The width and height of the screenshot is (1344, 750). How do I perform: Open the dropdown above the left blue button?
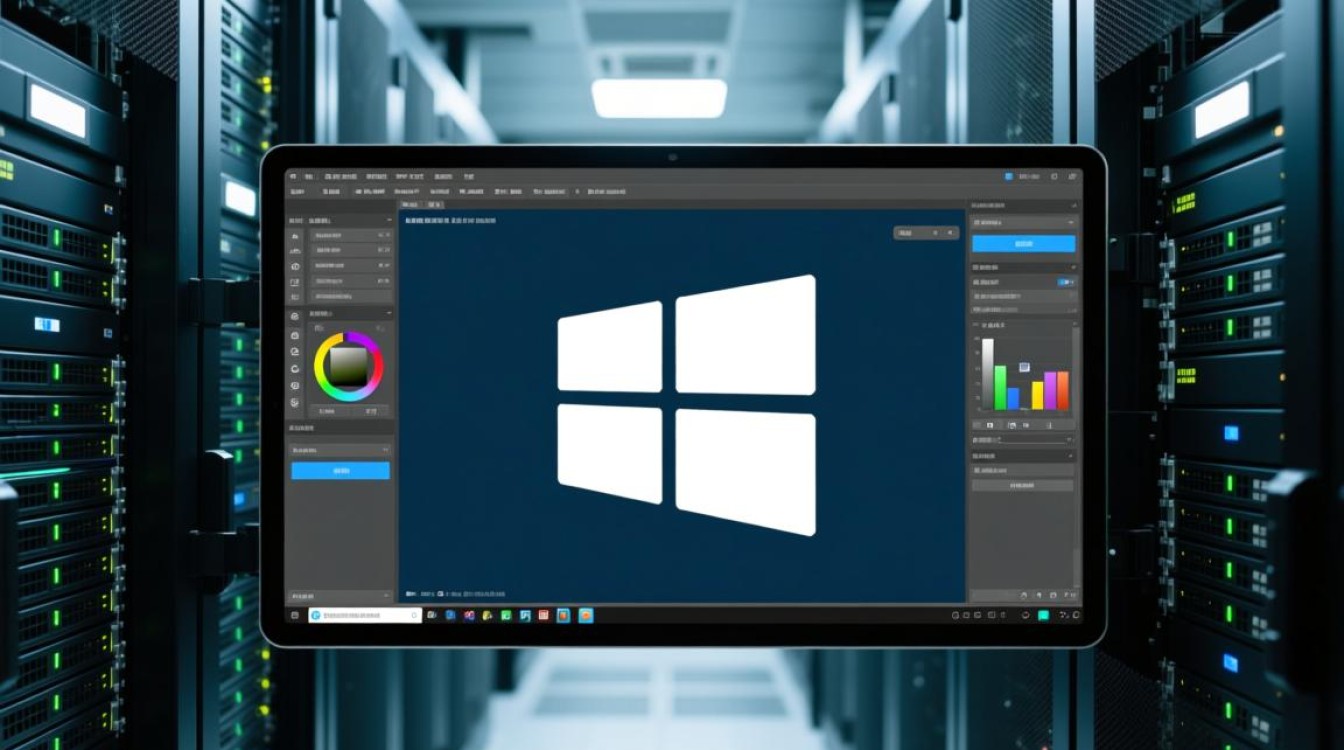pyautogui.click(x=340, y=451)
